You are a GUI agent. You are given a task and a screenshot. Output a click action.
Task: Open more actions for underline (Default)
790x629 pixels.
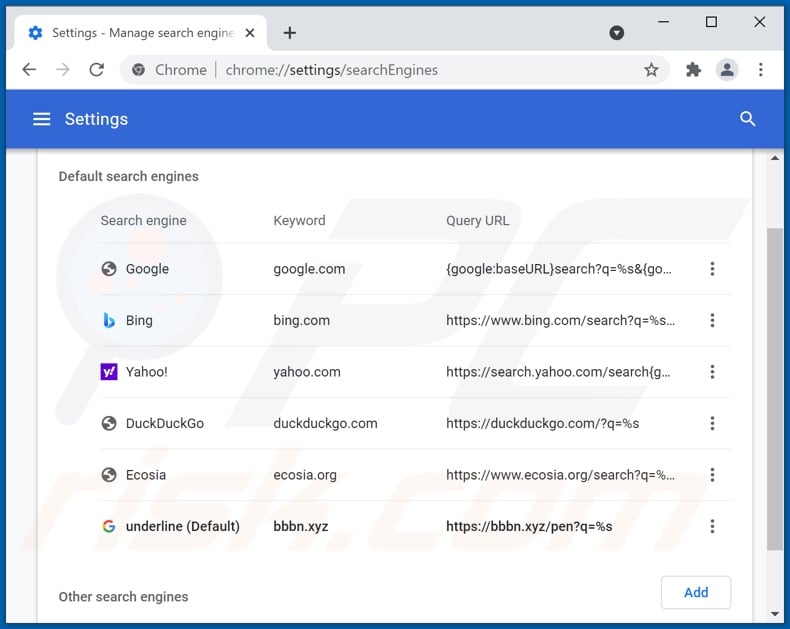[712, 526]
